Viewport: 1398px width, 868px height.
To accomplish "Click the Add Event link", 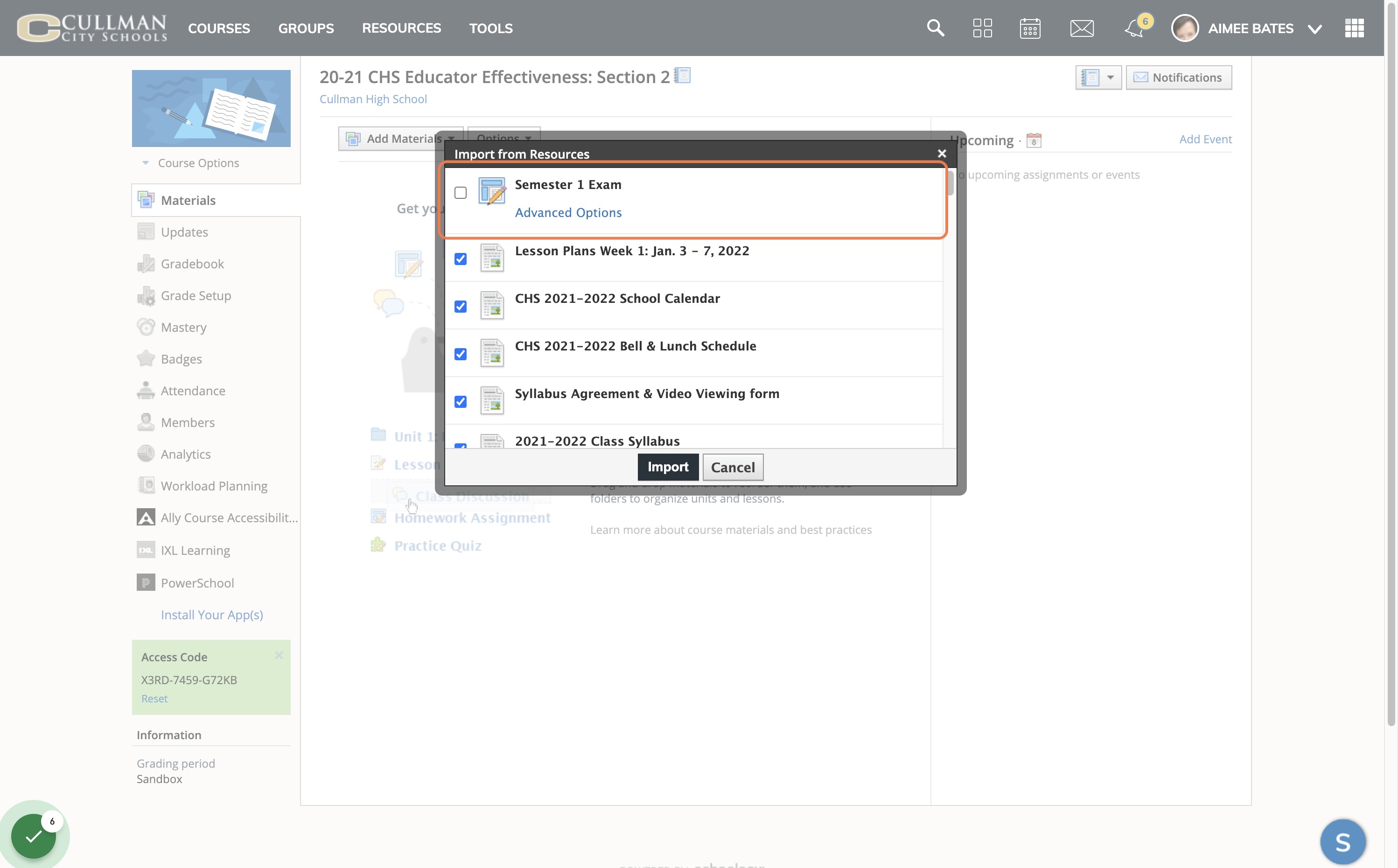I will point(1205,139).
